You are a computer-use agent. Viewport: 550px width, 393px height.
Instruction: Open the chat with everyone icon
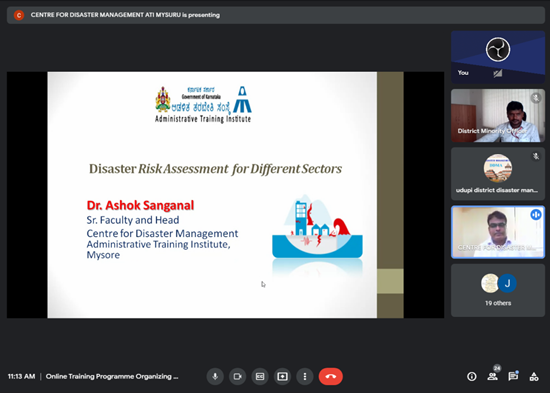pos(513,377)
